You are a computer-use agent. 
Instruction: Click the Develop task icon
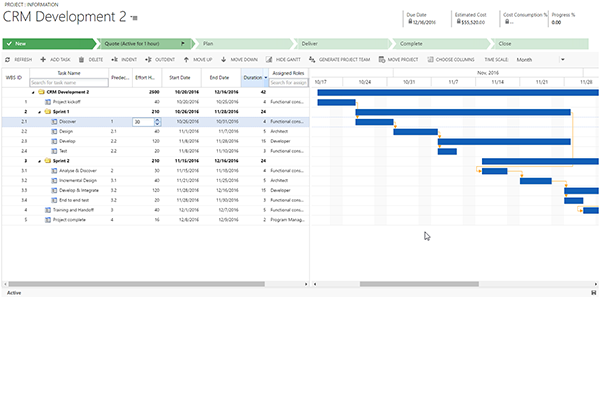tap(54, 142)
